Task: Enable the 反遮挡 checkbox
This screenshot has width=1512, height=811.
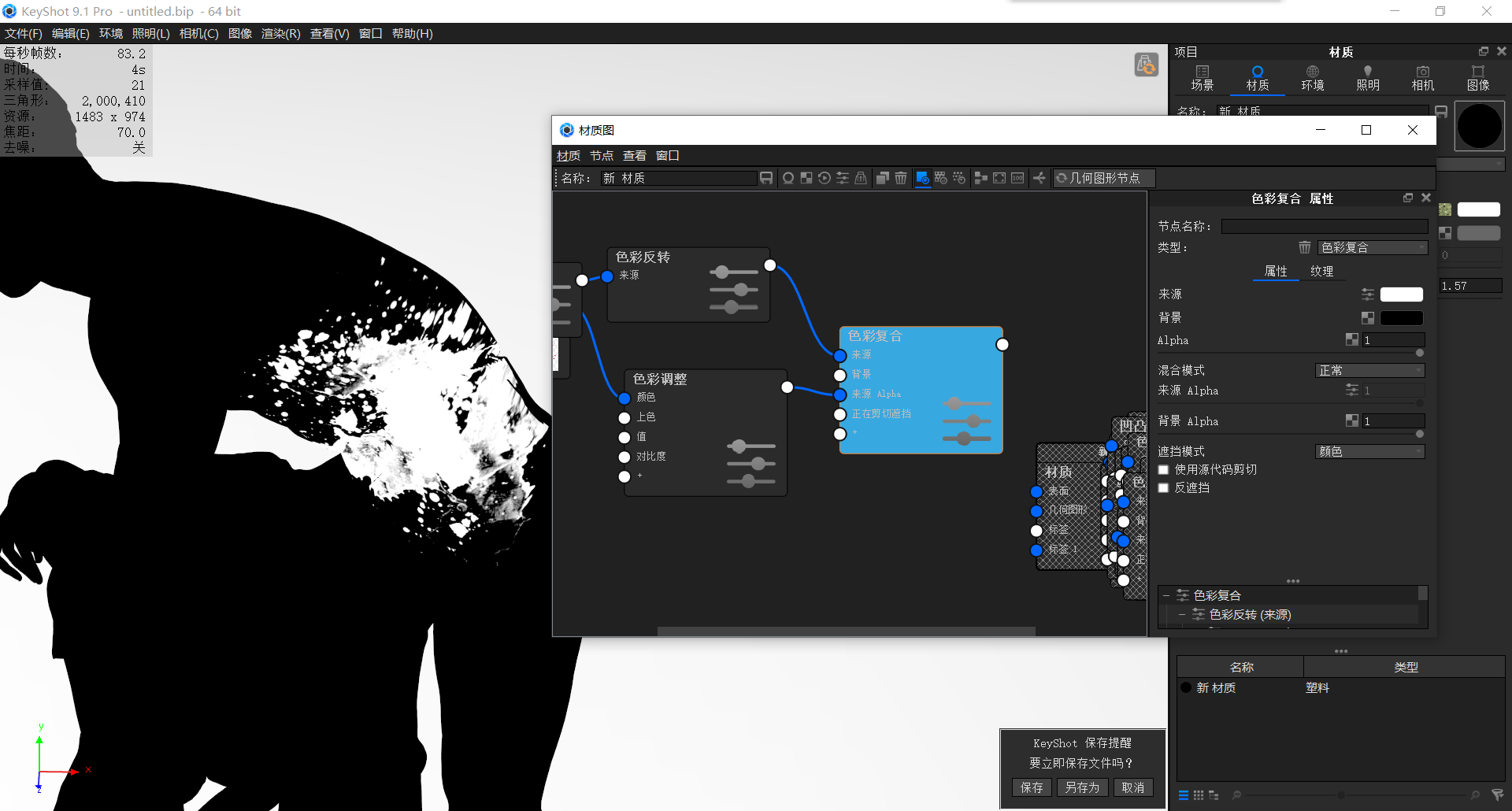Action: 1163,487
